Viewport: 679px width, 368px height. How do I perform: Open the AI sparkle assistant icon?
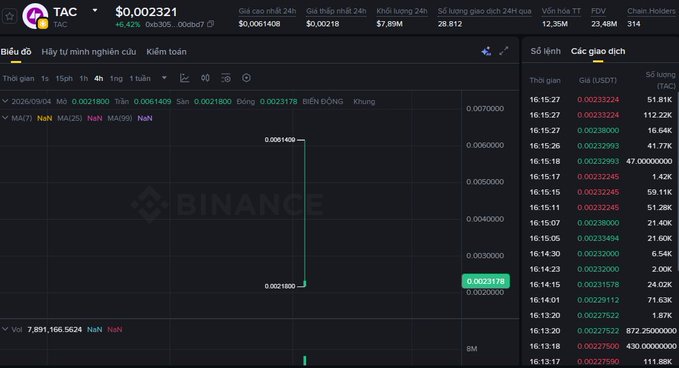point(486,51)
